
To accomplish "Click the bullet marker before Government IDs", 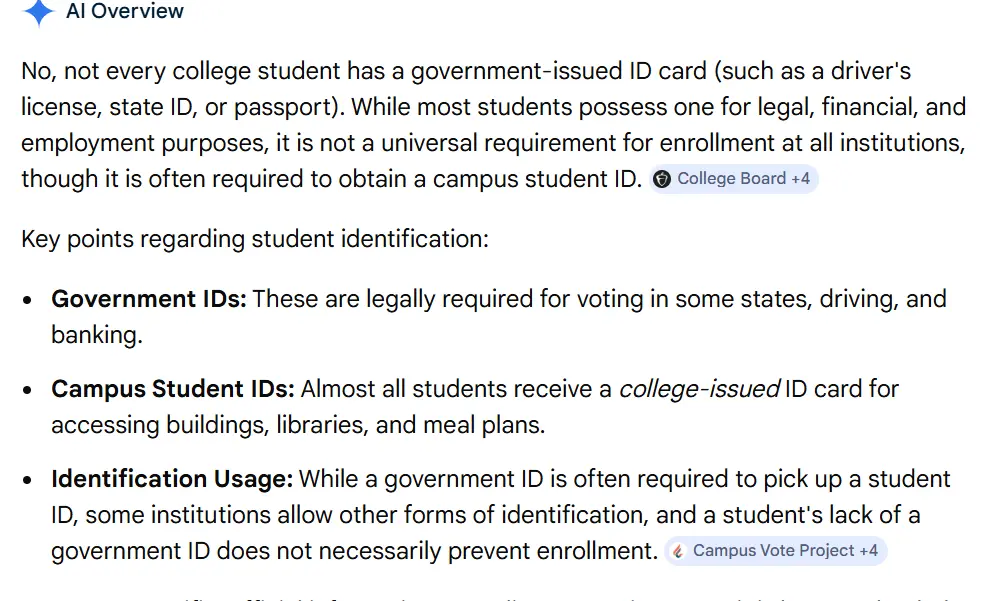I will pyautogui.click(x=30, y=300).
